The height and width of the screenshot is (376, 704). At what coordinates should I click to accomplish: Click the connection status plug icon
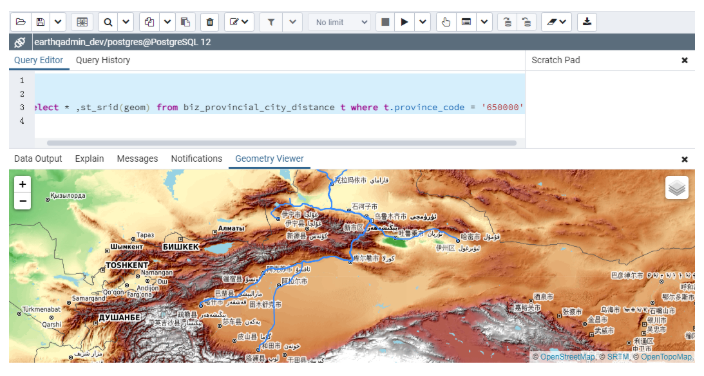click(x=20, y=42)
